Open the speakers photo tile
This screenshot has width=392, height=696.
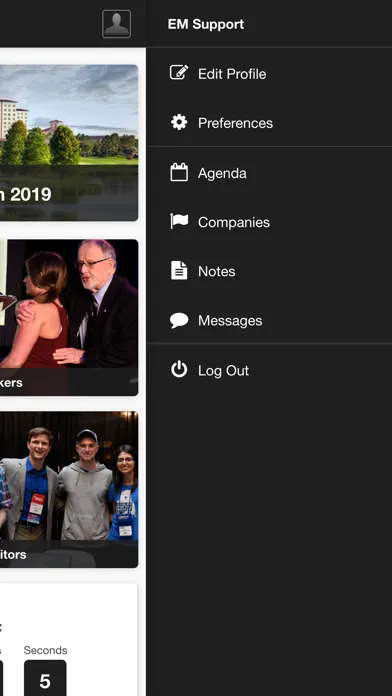tap(69, 317)
